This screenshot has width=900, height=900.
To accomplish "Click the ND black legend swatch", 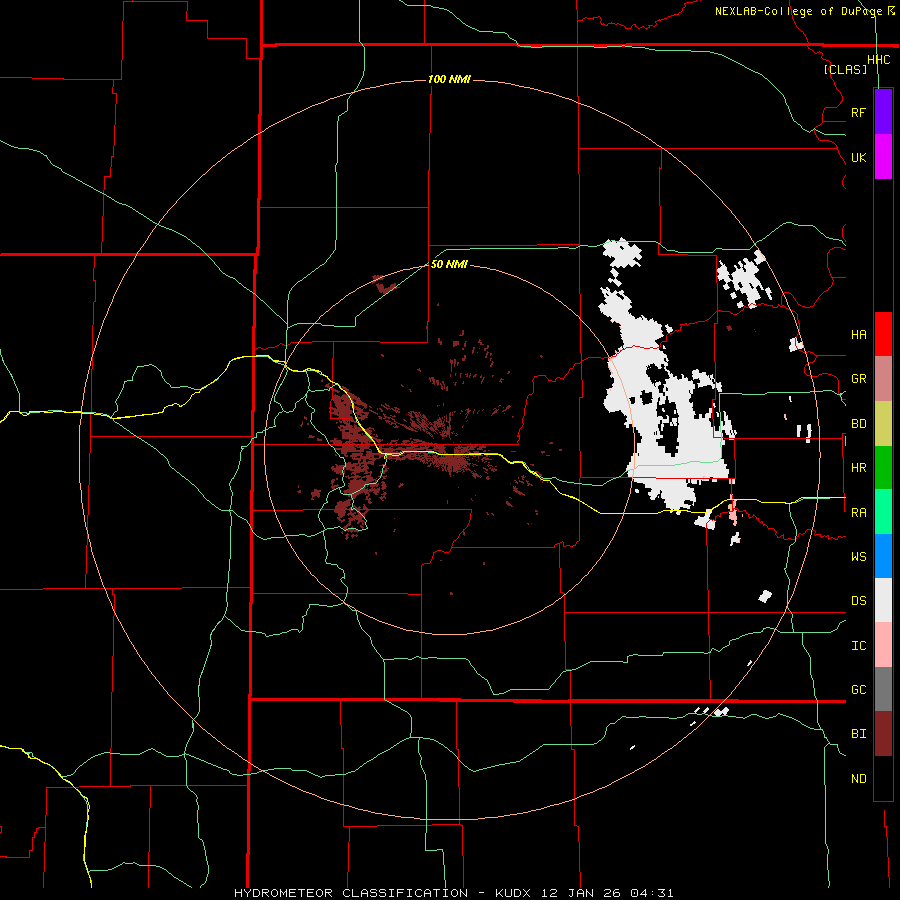I will click(x=883, y=778).
